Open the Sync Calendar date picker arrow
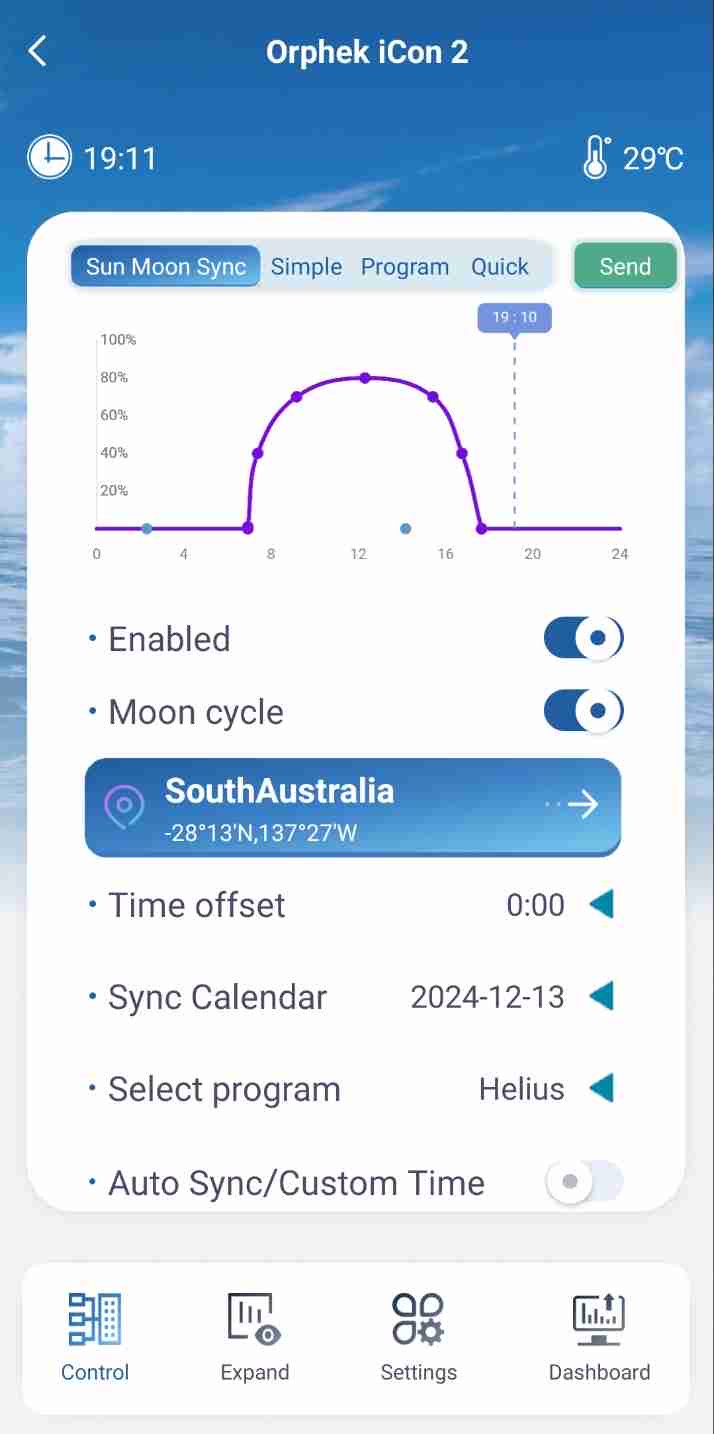 [601, 997]
